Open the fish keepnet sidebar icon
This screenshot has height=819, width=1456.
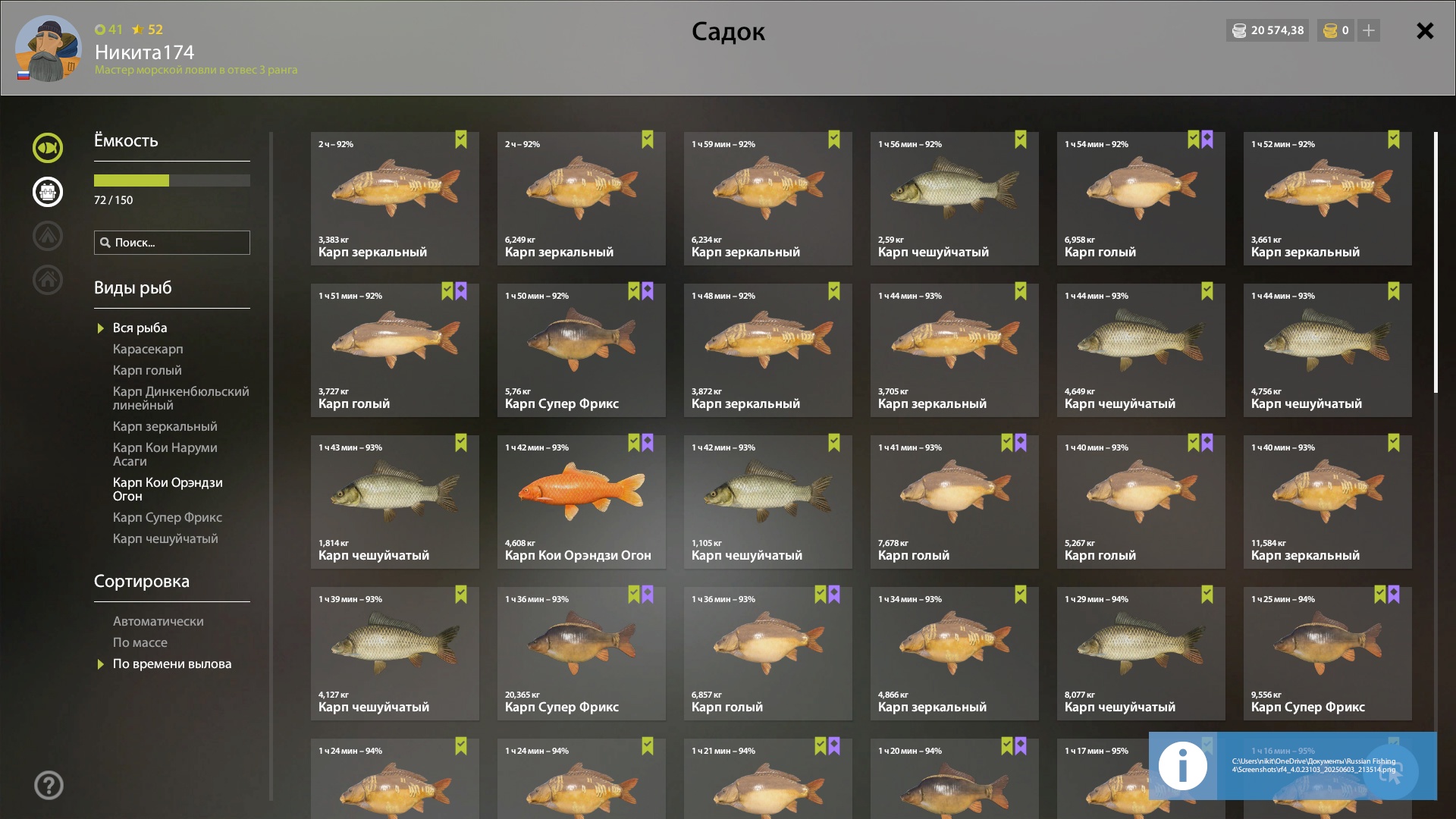click(48, 148)
